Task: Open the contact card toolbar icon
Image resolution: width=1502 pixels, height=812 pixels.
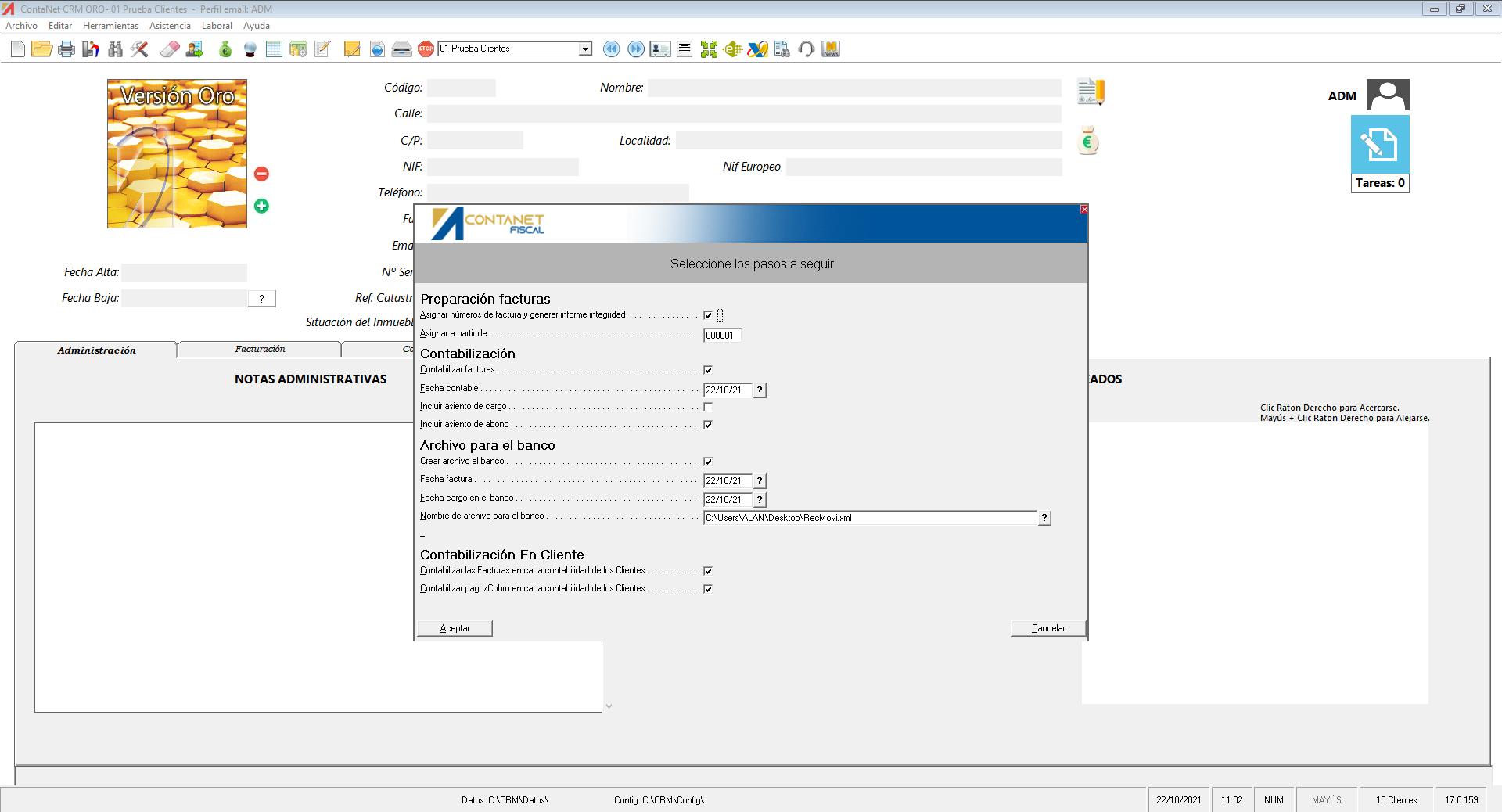Action: (x=660, y=49)
